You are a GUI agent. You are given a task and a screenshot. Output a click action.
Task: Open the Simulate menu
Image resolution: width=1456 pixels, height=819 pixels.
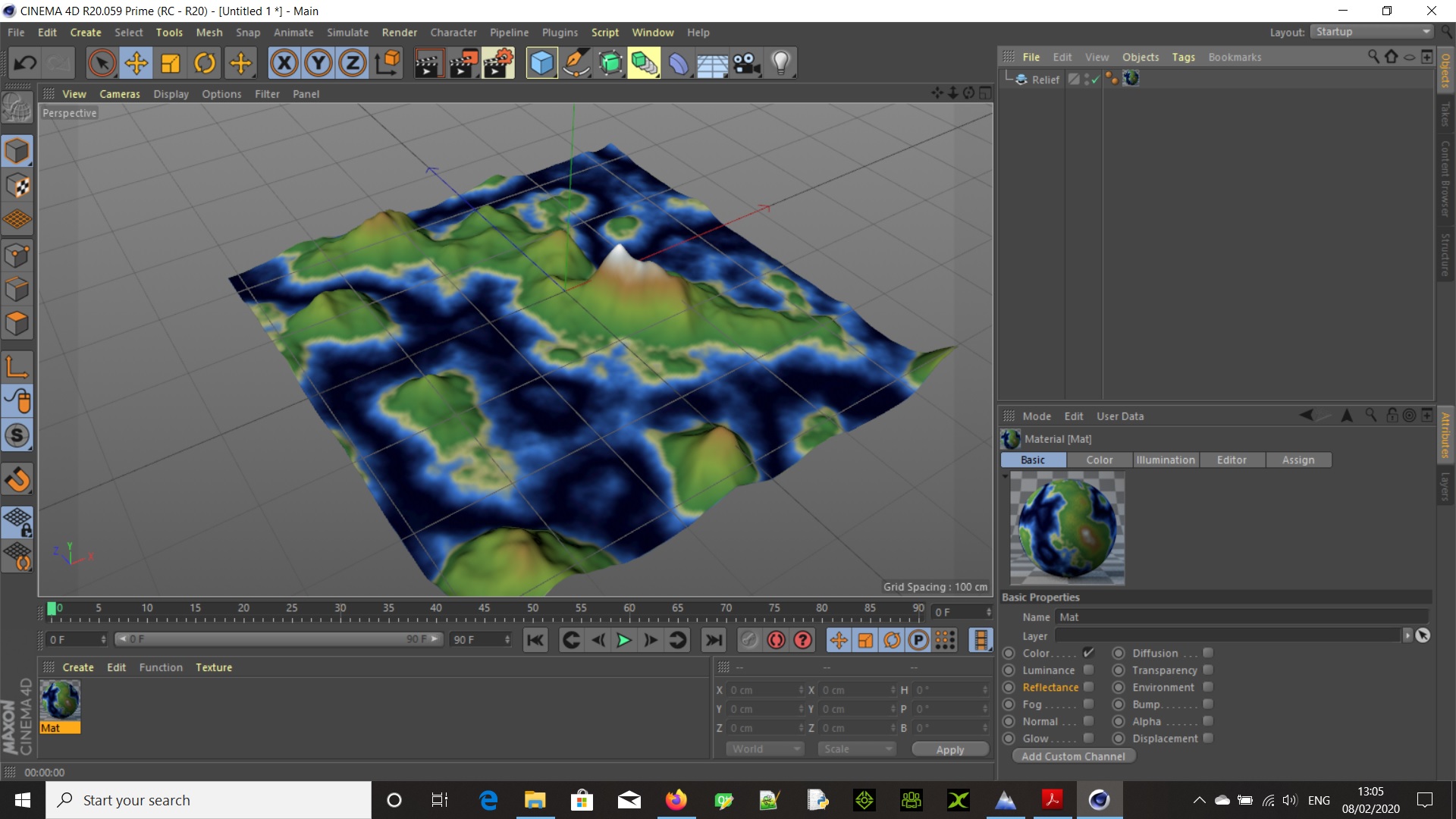coord(347,33)
